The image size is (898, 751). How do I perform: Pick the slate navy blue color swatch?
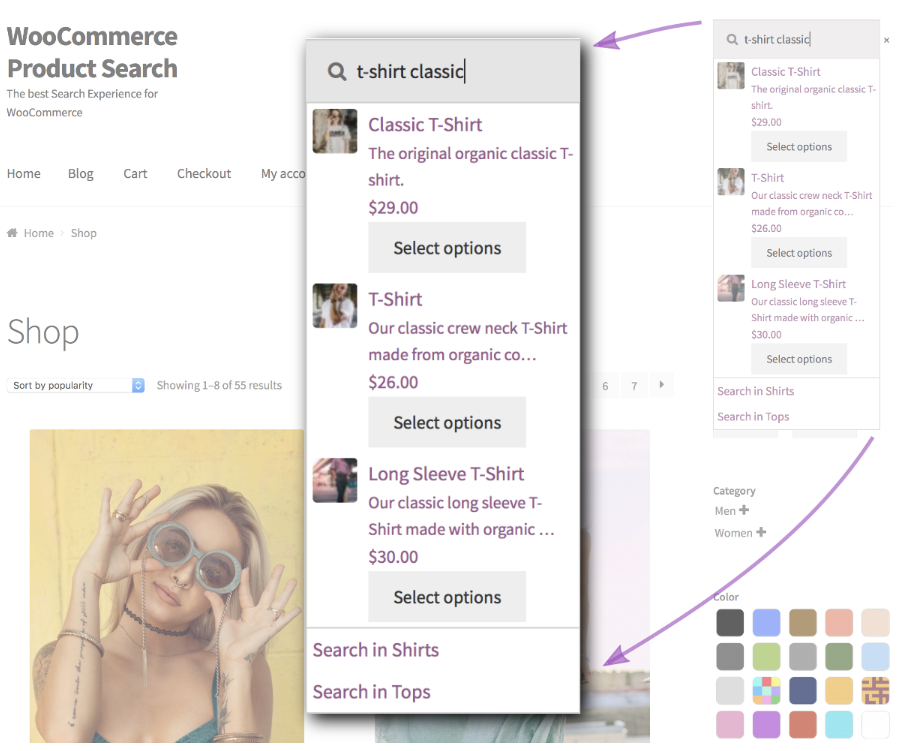(803, 691)
